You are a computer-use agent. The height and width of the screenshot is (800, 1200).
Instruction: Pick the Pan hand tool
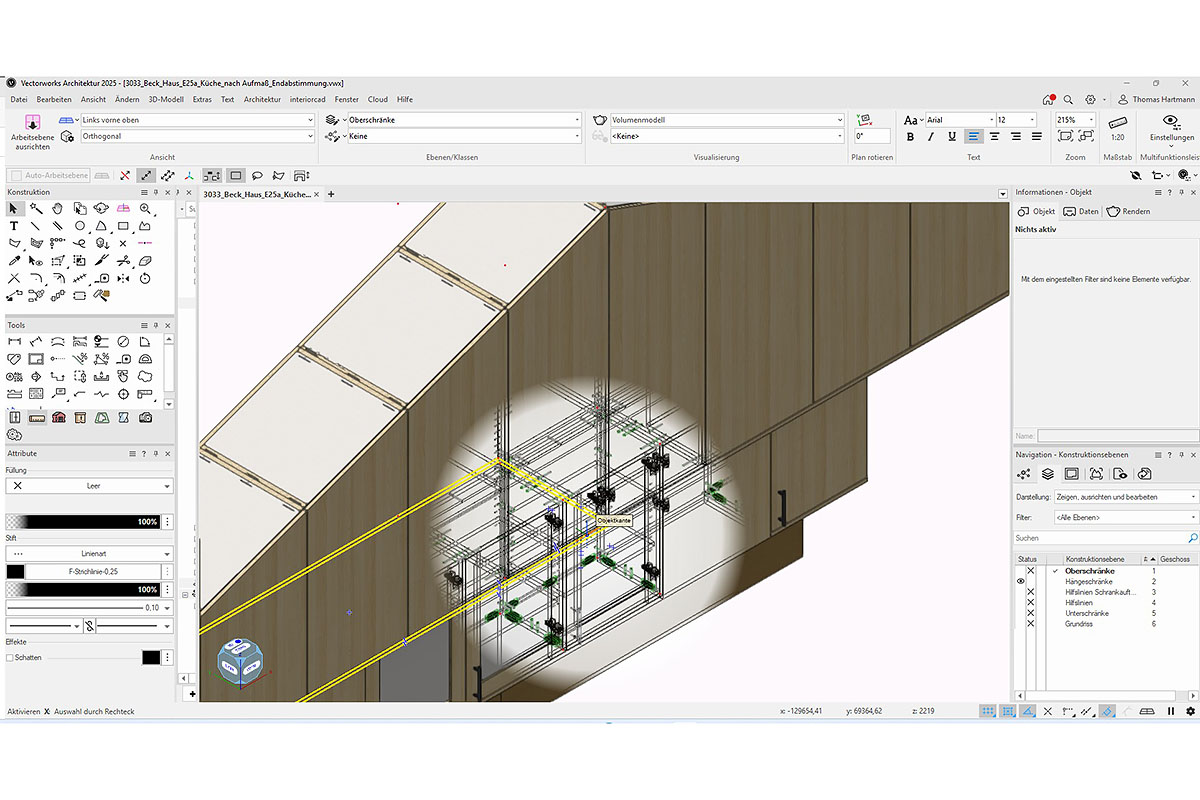pyautogui.click(x=58, y=208)
